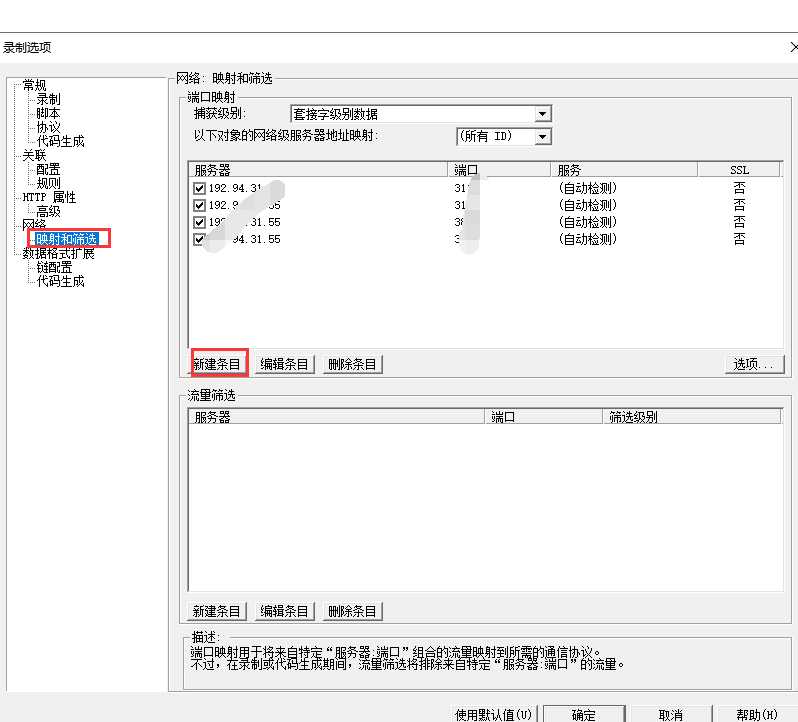Select the 关联 tree node
Image resolution: width=798 pixels, height=722 pixels.
coord(34,155)
